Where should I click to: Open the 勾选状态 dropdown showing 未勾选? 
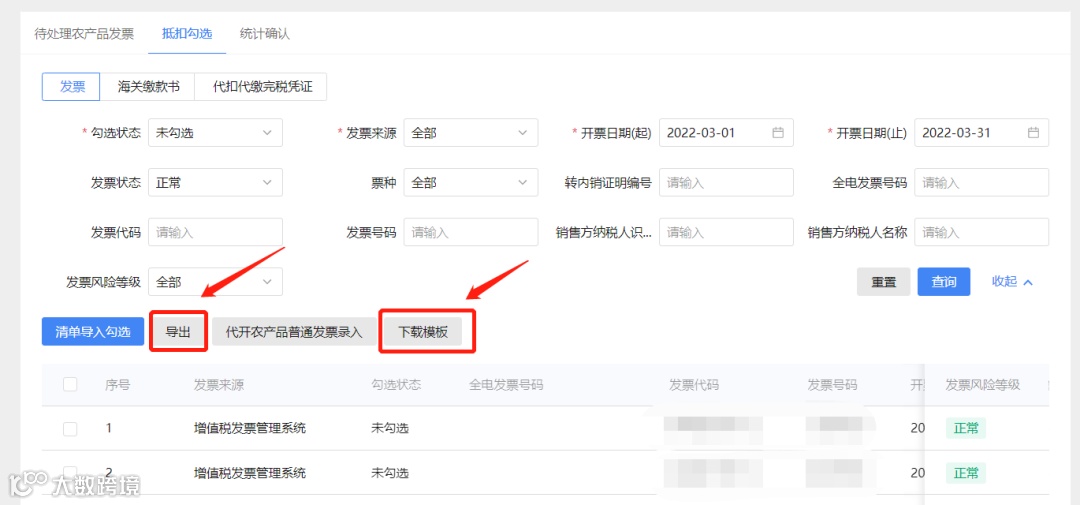(215, 133)
